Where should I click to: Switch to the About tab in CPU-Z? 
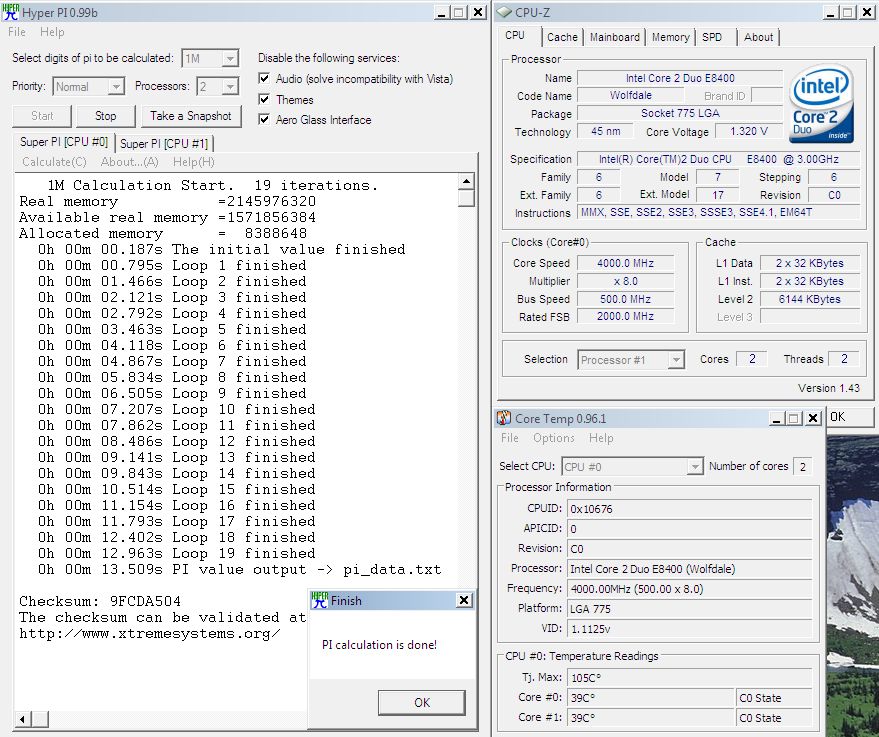(x=758, y=37)
